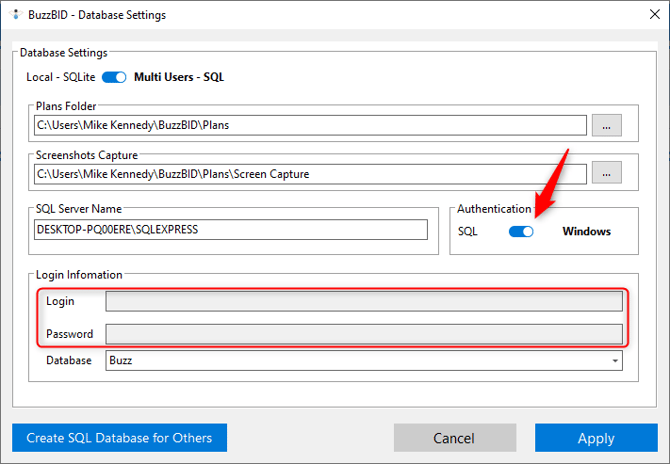
Task: Click the Multi Users - SQL label
Action: [x=179, y=77]
